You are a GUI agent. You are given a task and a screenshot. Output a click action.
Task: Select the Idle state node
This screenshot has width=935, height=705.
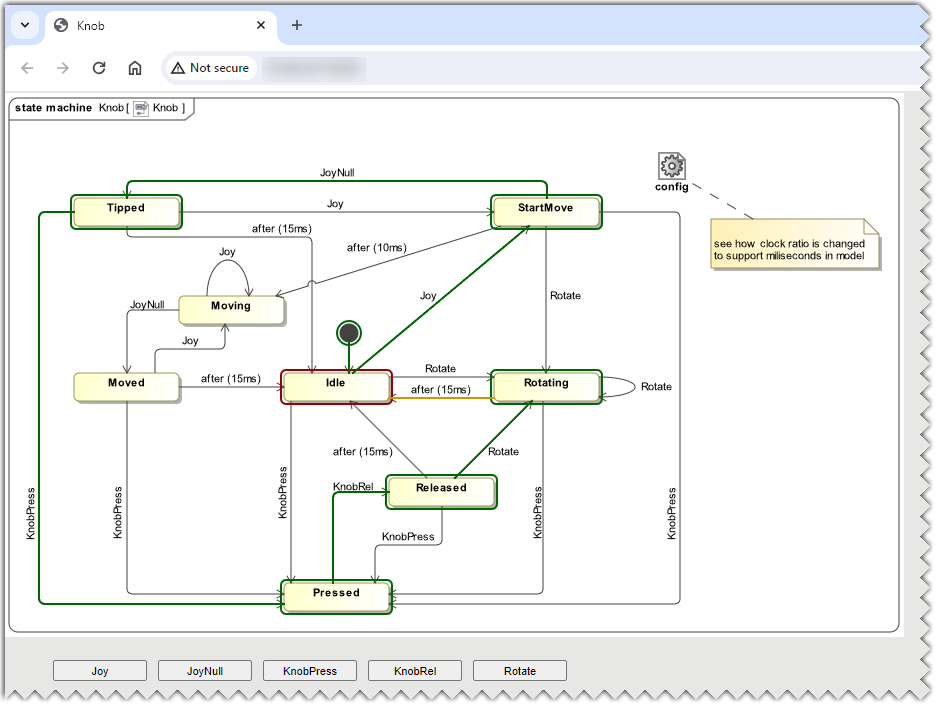coord(336,385)
